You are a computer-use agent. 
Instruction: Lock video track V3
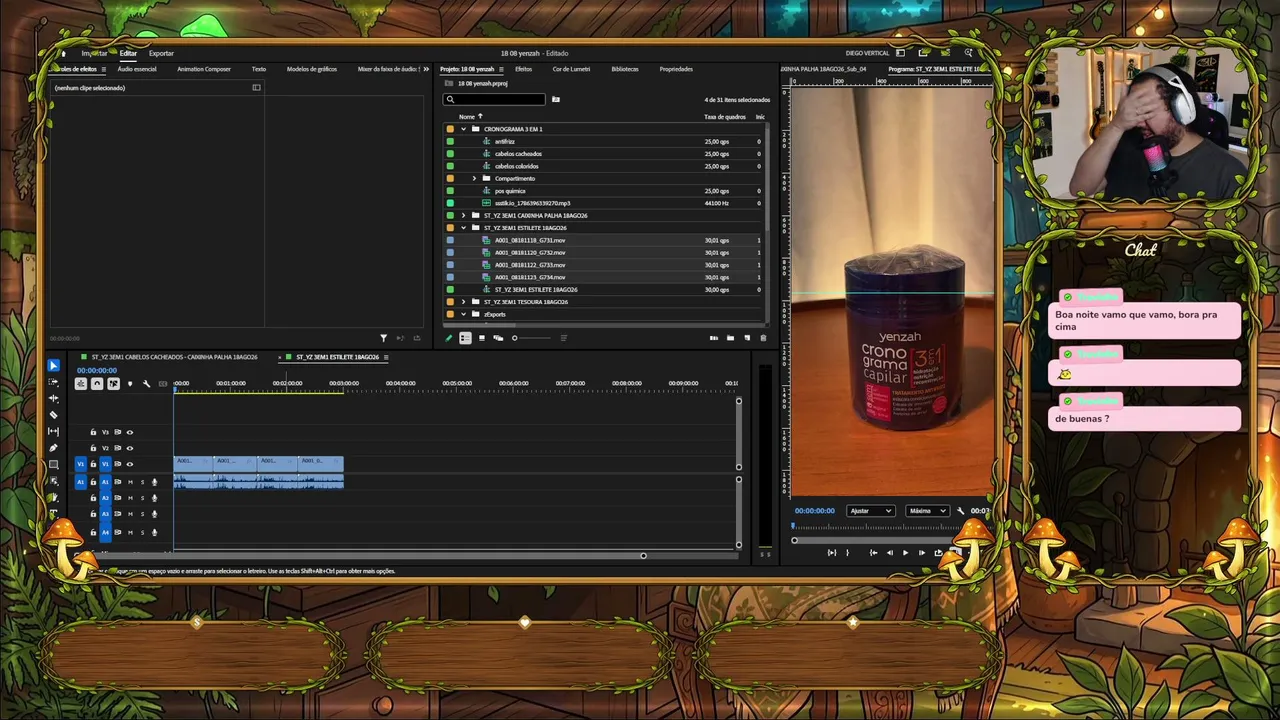(x=93, y=432)
